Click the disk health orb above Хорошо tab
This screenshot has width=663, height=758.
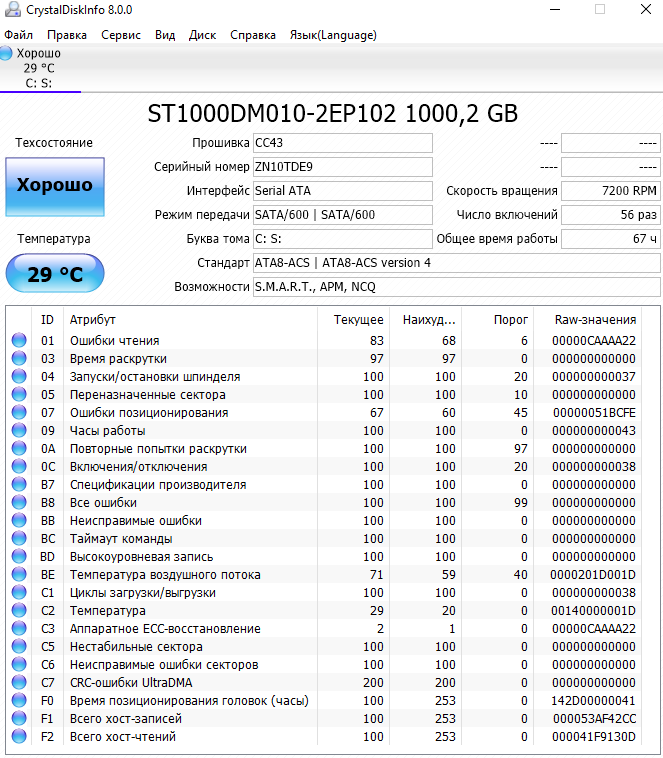7,53
